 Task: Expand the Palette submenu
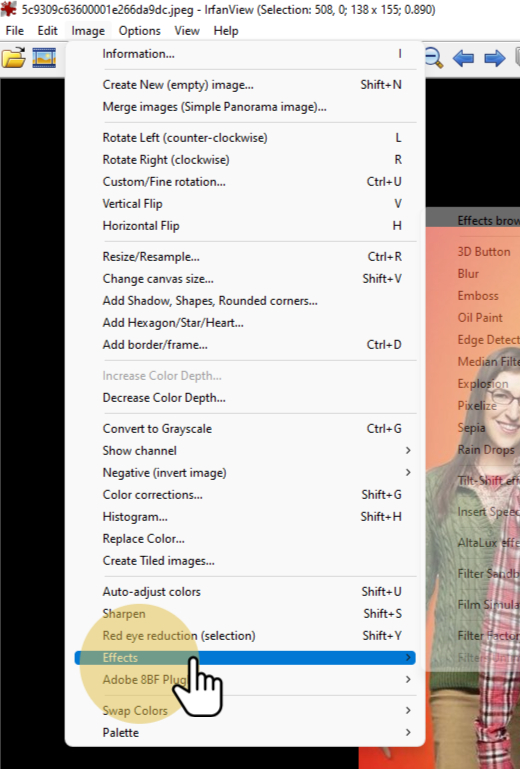click(245, 733)
